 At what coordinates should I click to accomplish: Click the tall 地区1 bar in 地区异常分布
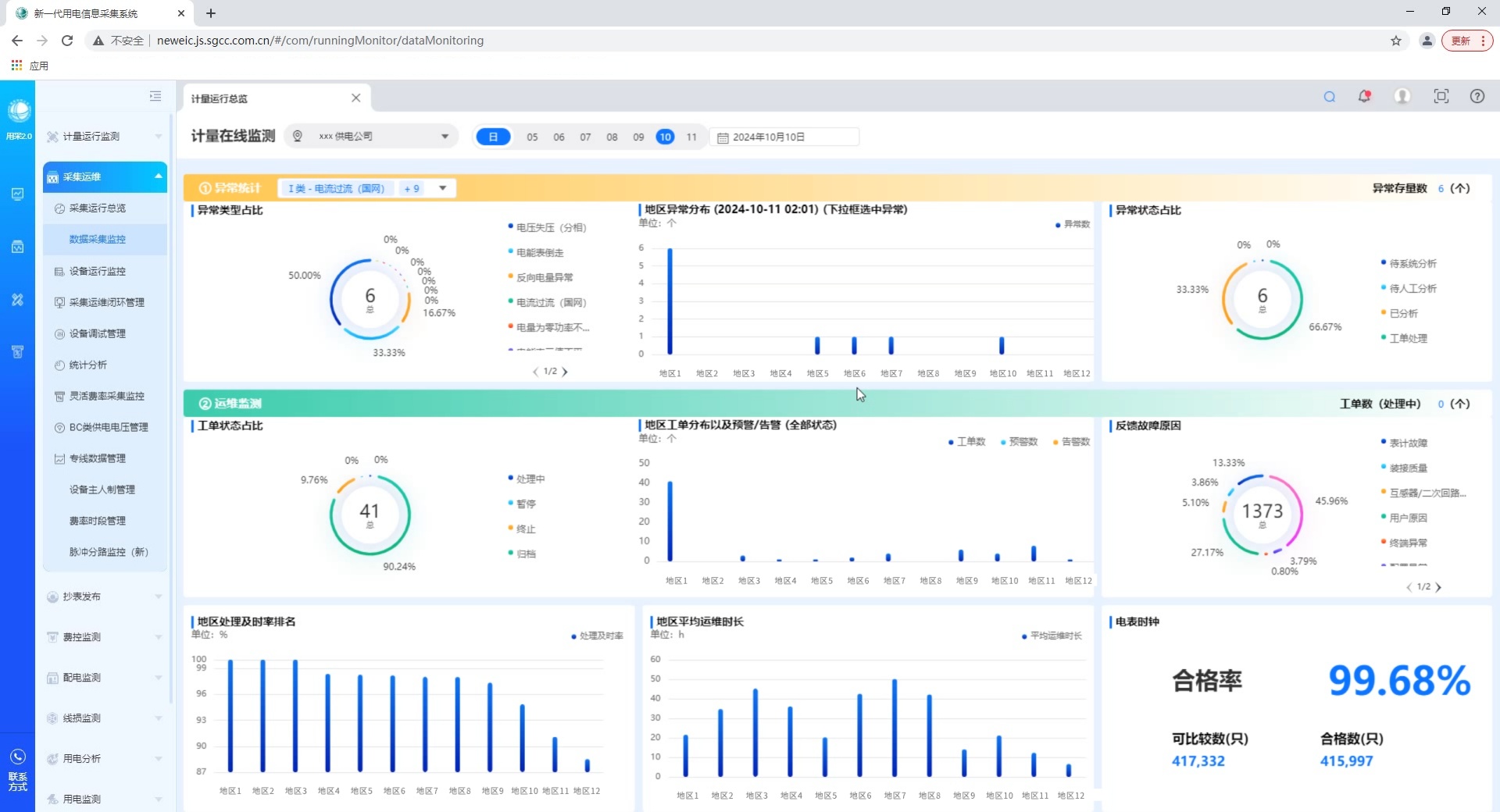click(670, 301)
